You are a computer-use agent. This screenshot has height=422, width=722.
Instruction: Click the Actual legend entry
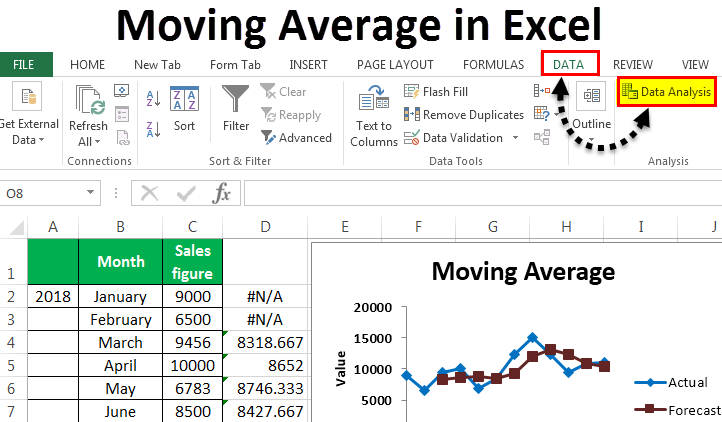point(671,382)
